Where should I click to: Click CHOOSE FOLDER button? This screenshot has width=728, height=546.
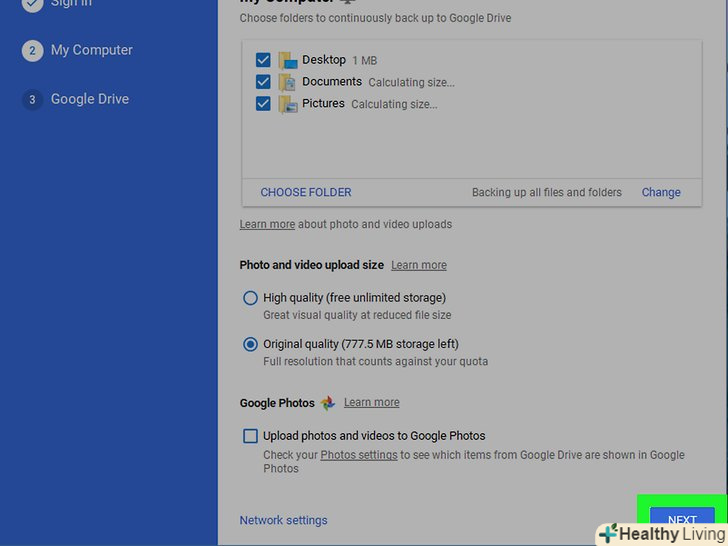click(306, 192)
